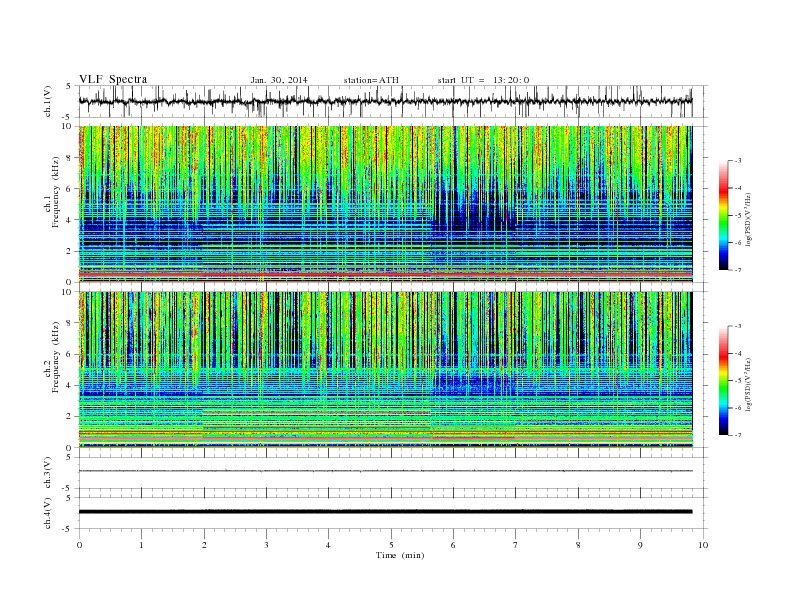Click the ch.1 PSD color scale bar

click(724, 216)
